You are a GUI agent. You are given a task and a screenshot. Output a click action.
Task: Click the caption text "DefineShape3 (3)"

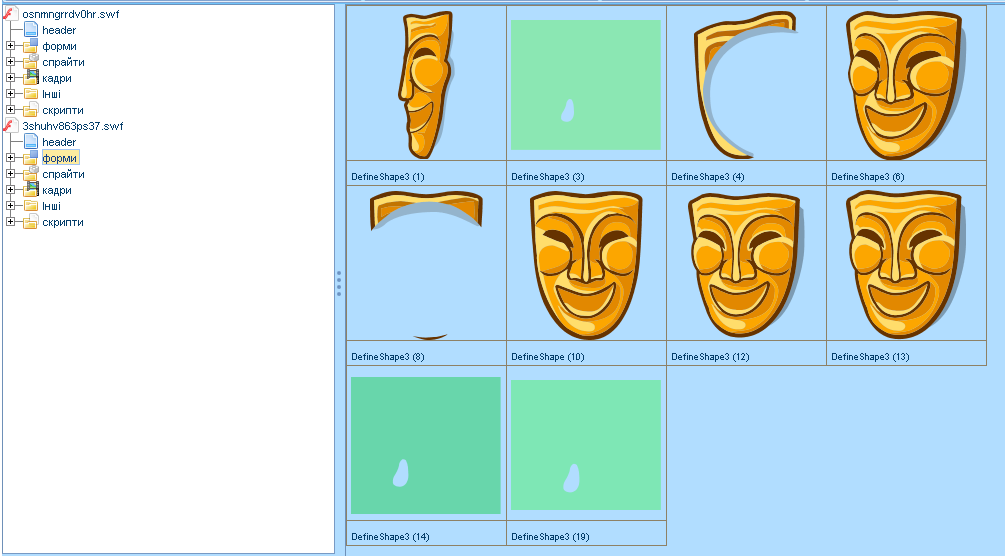pyautogui.click(x=548, y=177)
